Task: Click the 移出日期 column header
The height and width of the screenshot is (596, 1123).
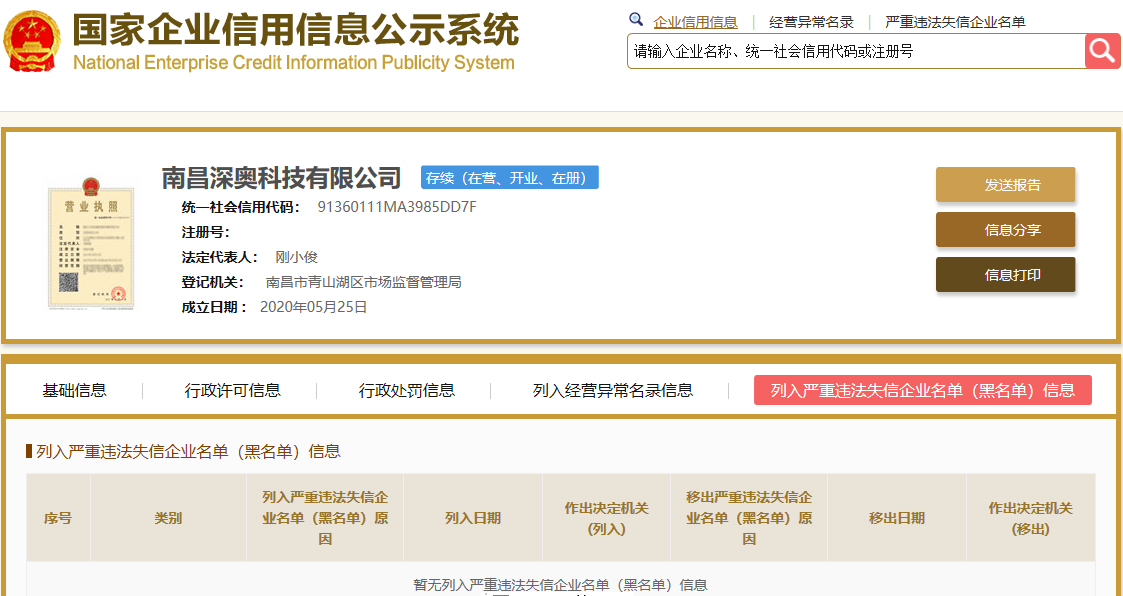Action: (x=897, y=518)
